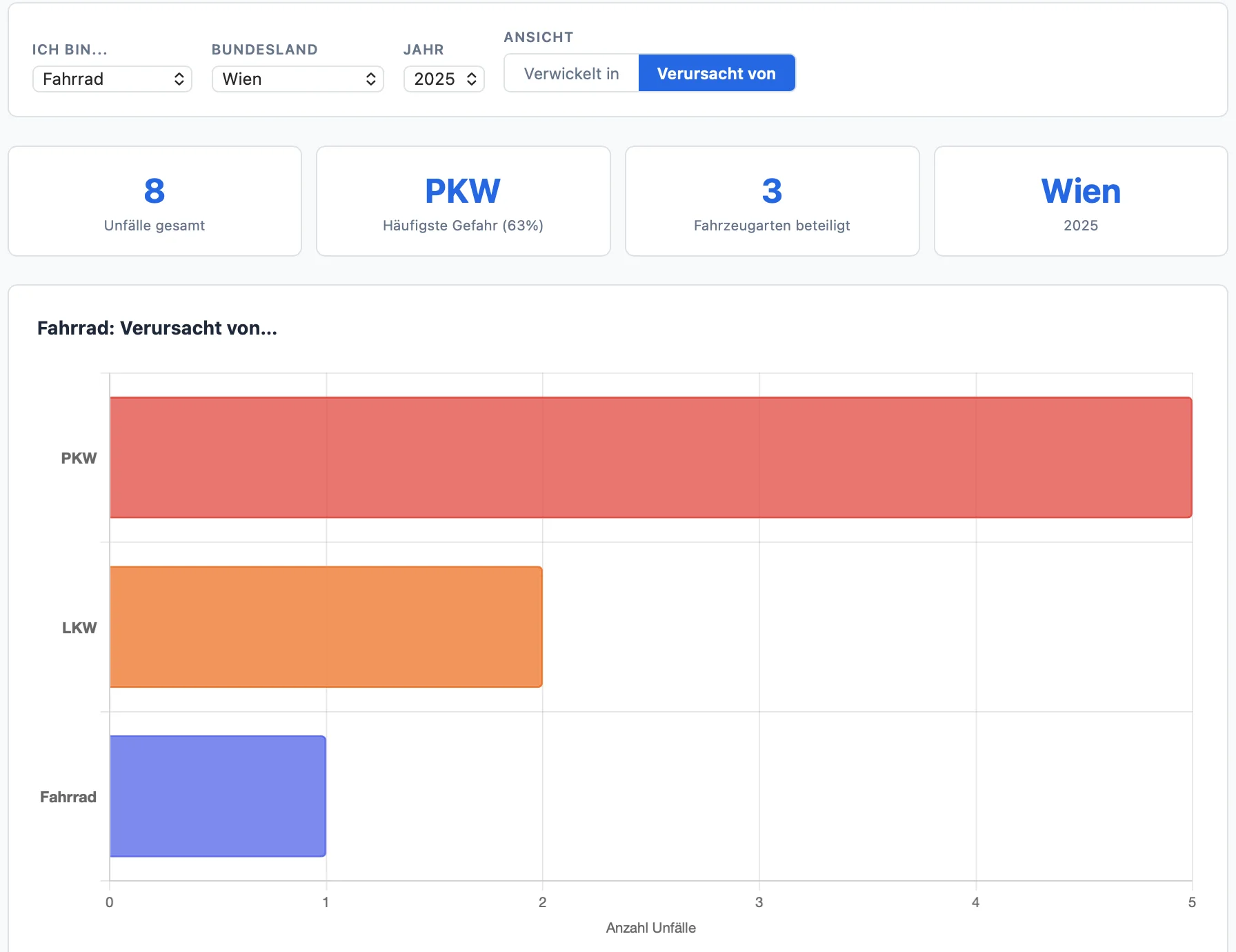Click the Häufigste Gefahr PKW card

[463, 201]
